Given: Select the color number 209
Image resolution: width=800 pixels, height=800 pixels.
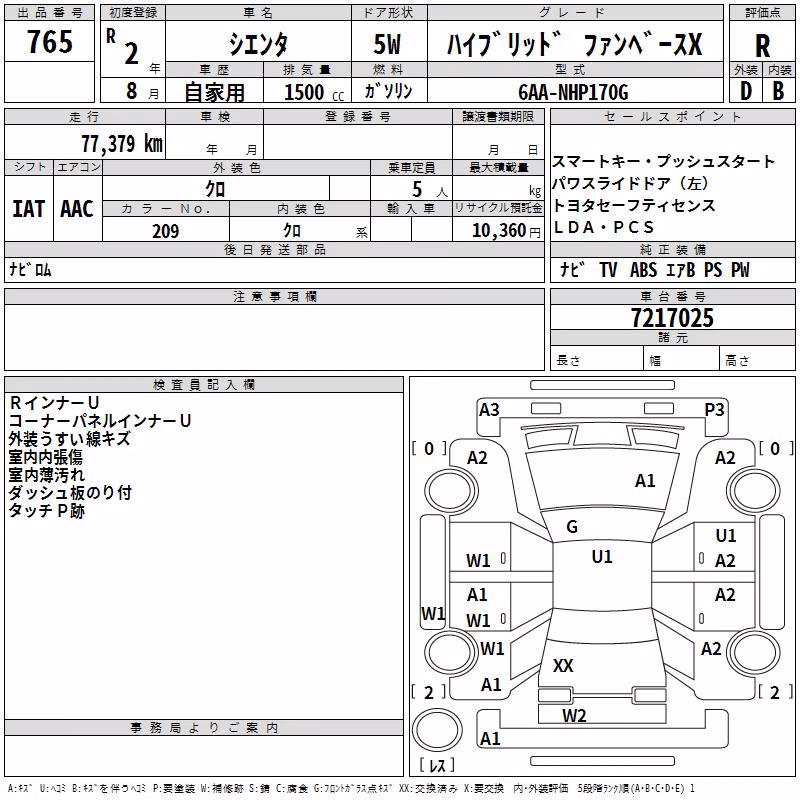Looking at the screenshot, I should [x=165, y=231].
